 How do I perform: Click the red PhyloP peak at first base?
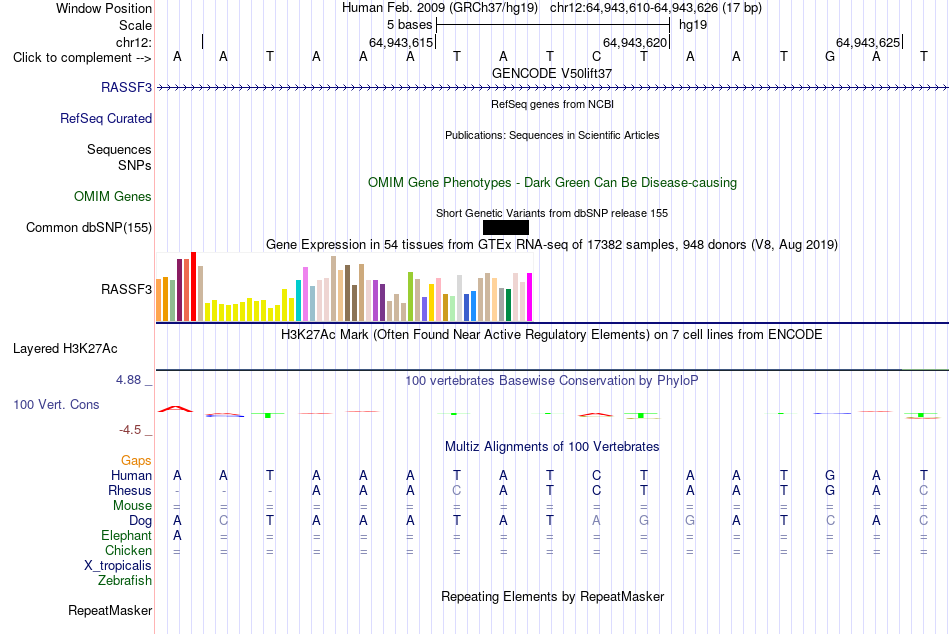point(175,409)
